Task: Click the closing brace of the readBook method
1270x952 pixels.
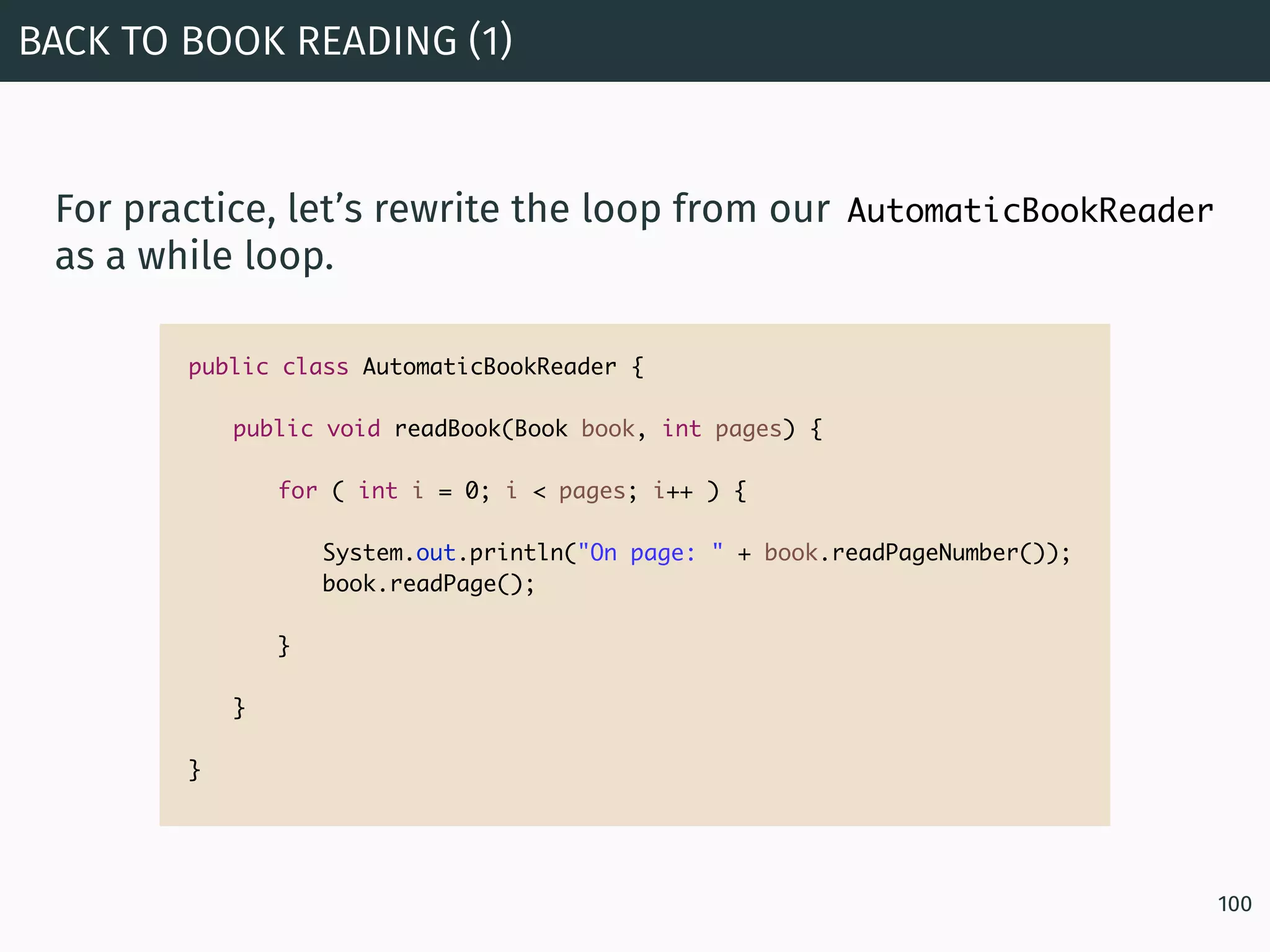Action: point(239,708)
